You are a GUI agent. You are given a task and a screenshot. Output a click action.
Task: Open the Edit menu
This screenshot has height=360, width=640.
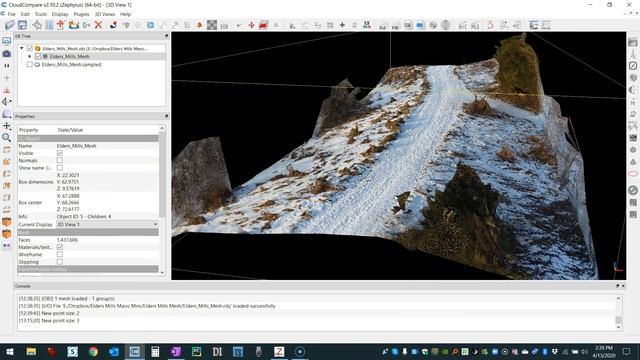coord(25,14)
